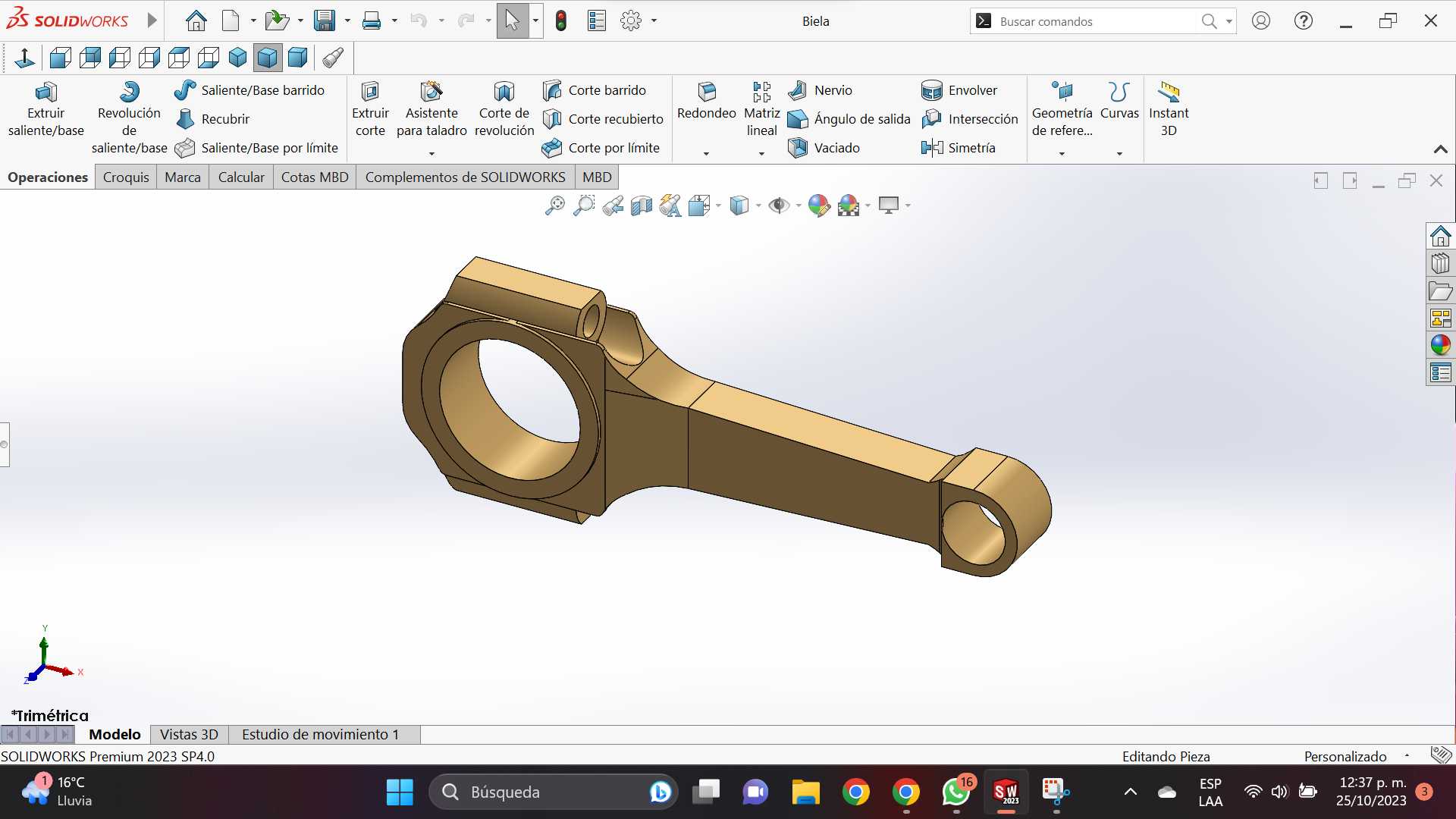The height and width of the screenshot is (819, 1456).
Task: Expand the Asistente para taladro dropdown
Action: pyautogui.click(x=431, y=154)
